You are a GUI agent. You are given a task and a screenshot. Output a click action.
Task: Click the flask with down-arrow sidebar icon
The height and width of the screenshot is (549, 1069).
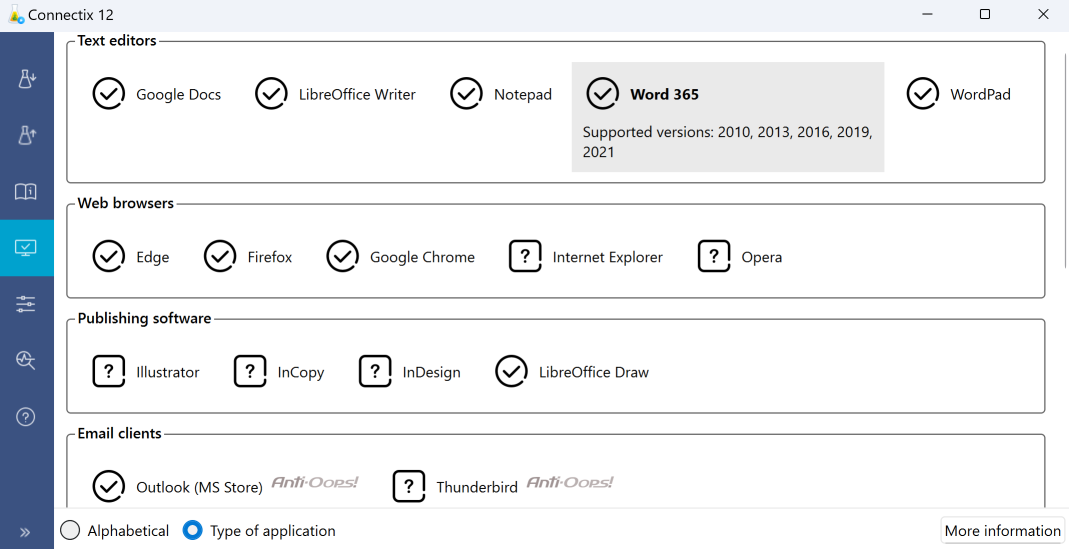(27, 80)
